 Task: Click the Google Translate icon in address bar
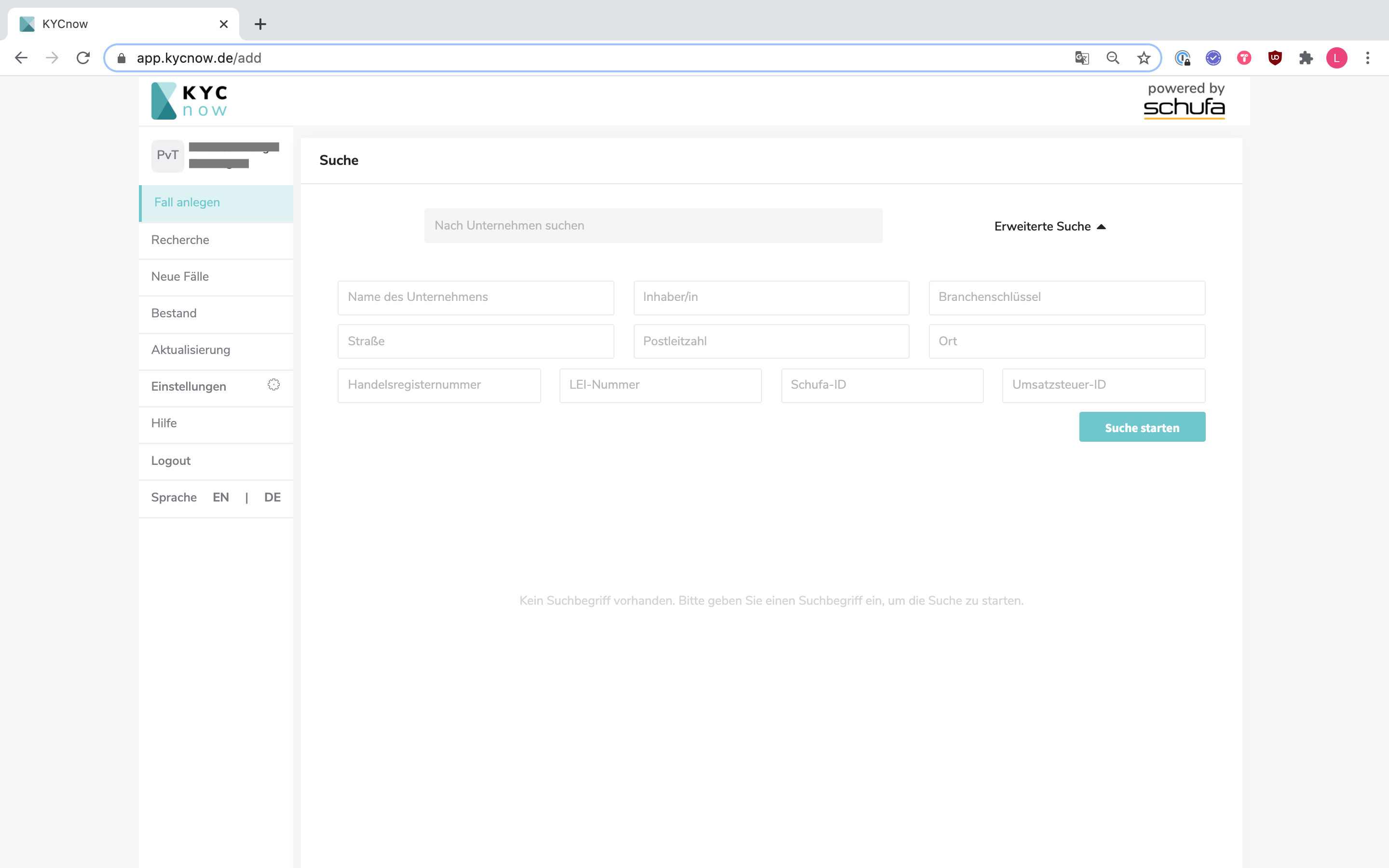click(x=1082, y=58)
